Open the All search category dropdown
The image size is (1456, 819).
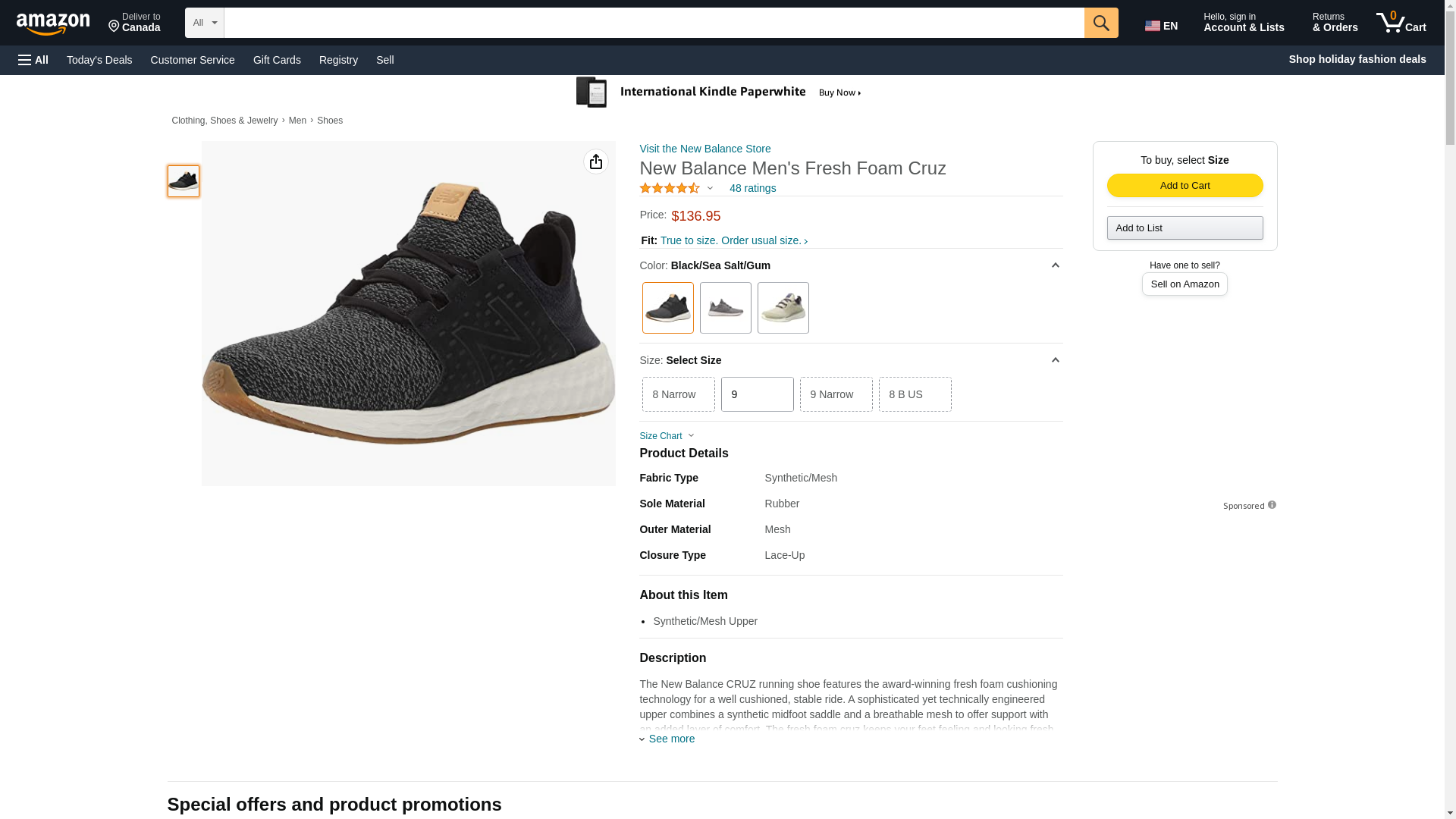coord(204,23)
